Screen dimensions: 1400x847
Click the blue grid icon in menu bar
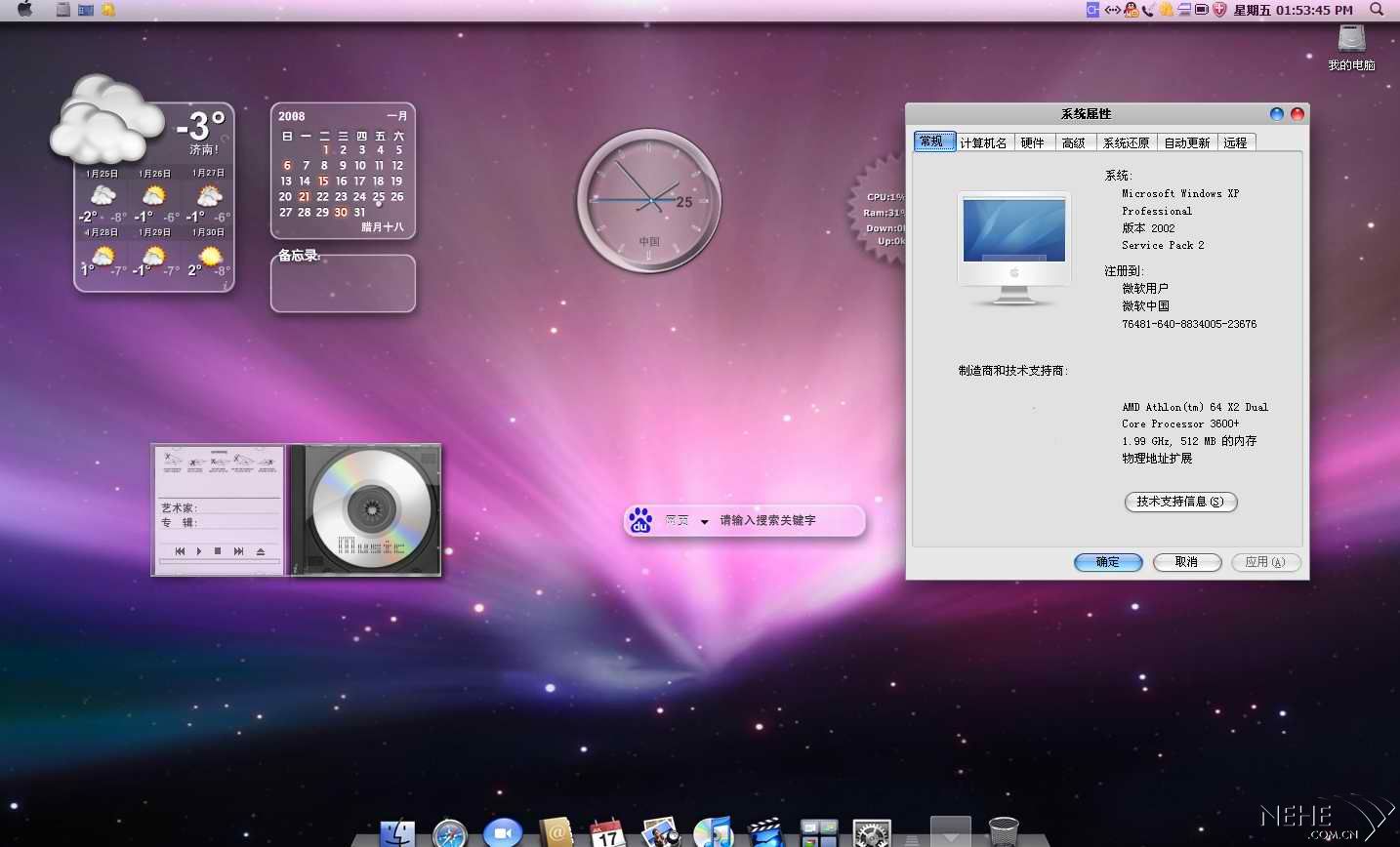(x=86, y=10)
